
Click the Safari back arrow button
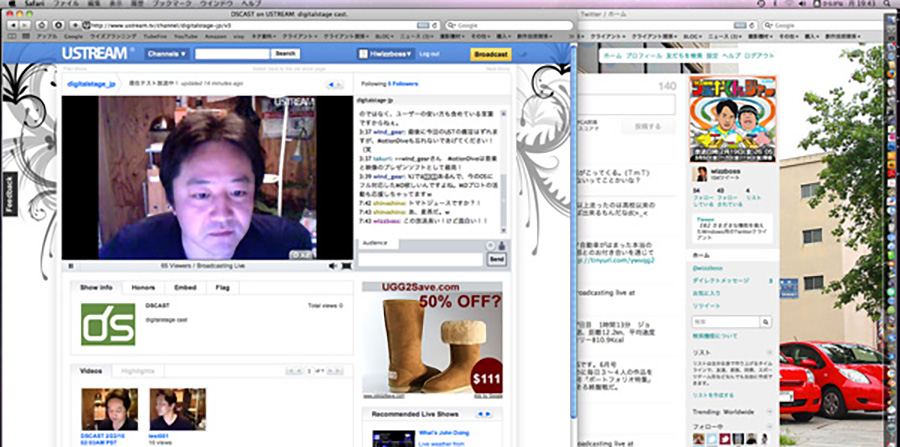click(11, 25)
